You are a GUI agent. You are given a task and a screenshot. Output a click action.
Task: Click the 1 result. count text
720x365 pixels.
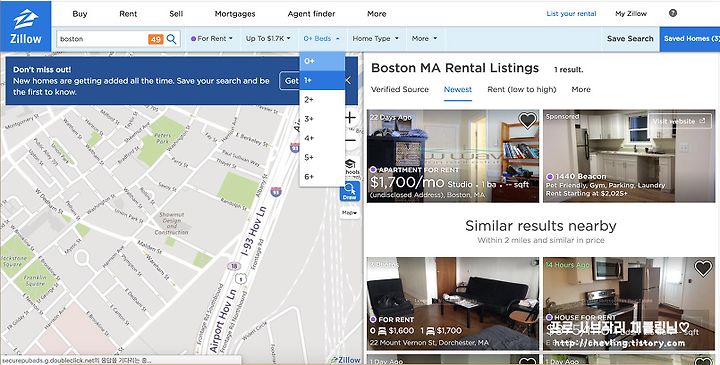click(568, 70)
